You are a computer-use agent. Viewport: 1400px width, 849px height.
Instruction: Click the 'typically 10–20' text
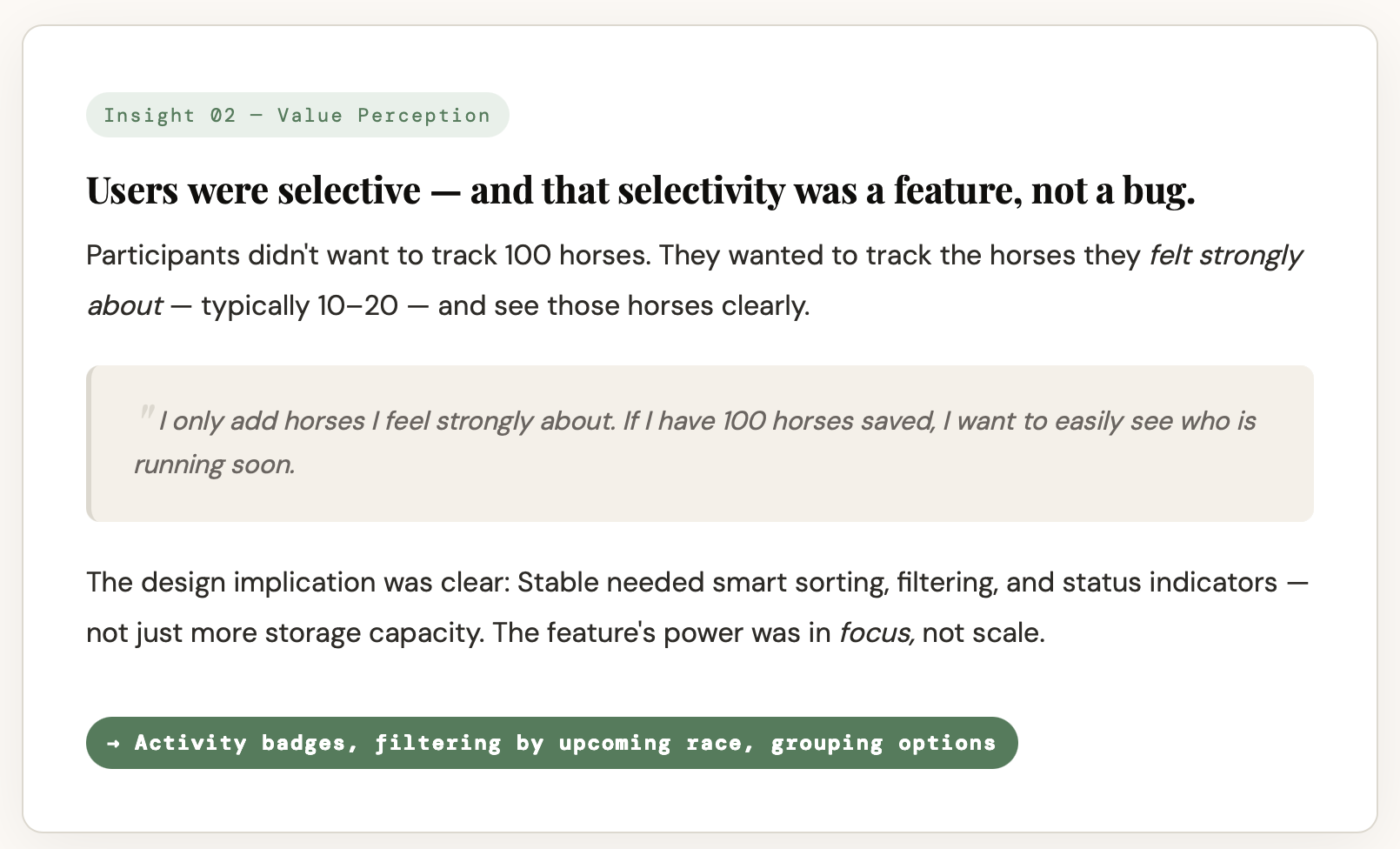(299, 305)
